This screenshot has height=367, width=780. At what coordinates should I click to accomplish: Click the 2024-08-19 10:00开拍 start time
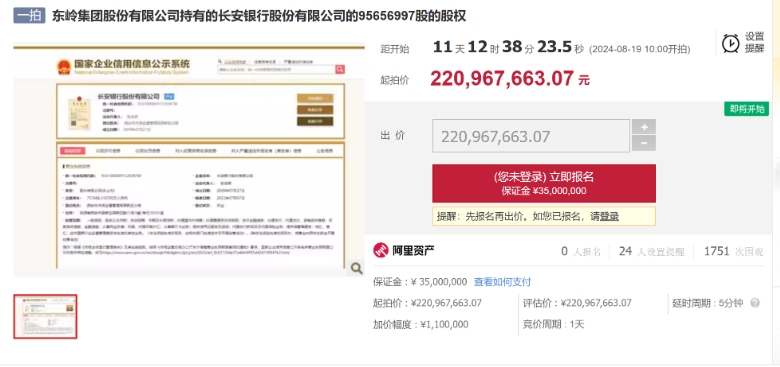pyautogui.click(x=640, y=49)
